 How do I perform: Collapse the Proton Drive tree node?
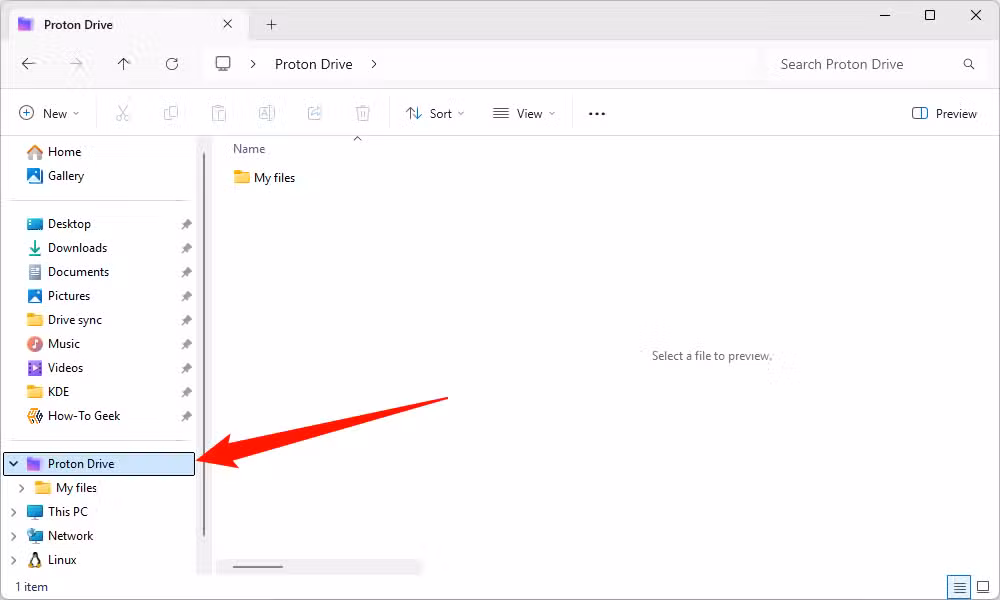(13, 464)
